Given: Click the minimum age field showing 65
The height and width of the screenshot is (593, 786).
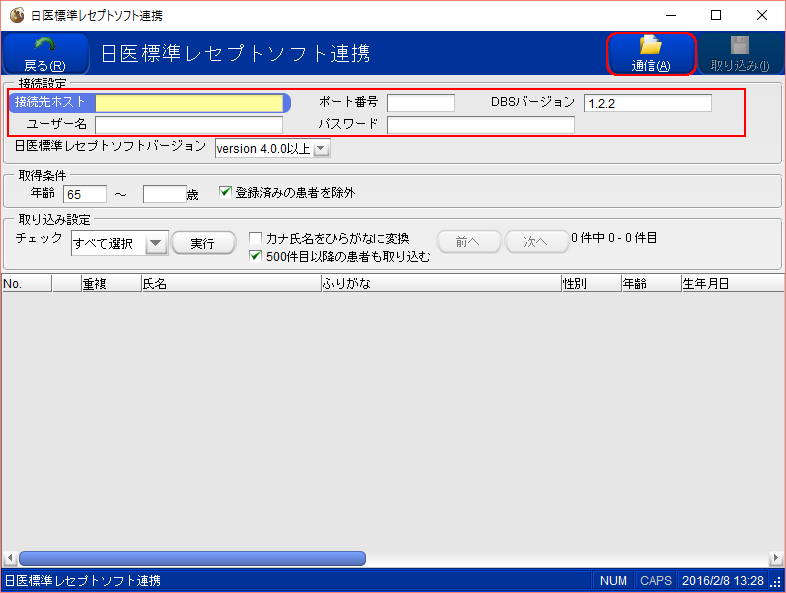Looking at the screenshot, I should [85, 194].
